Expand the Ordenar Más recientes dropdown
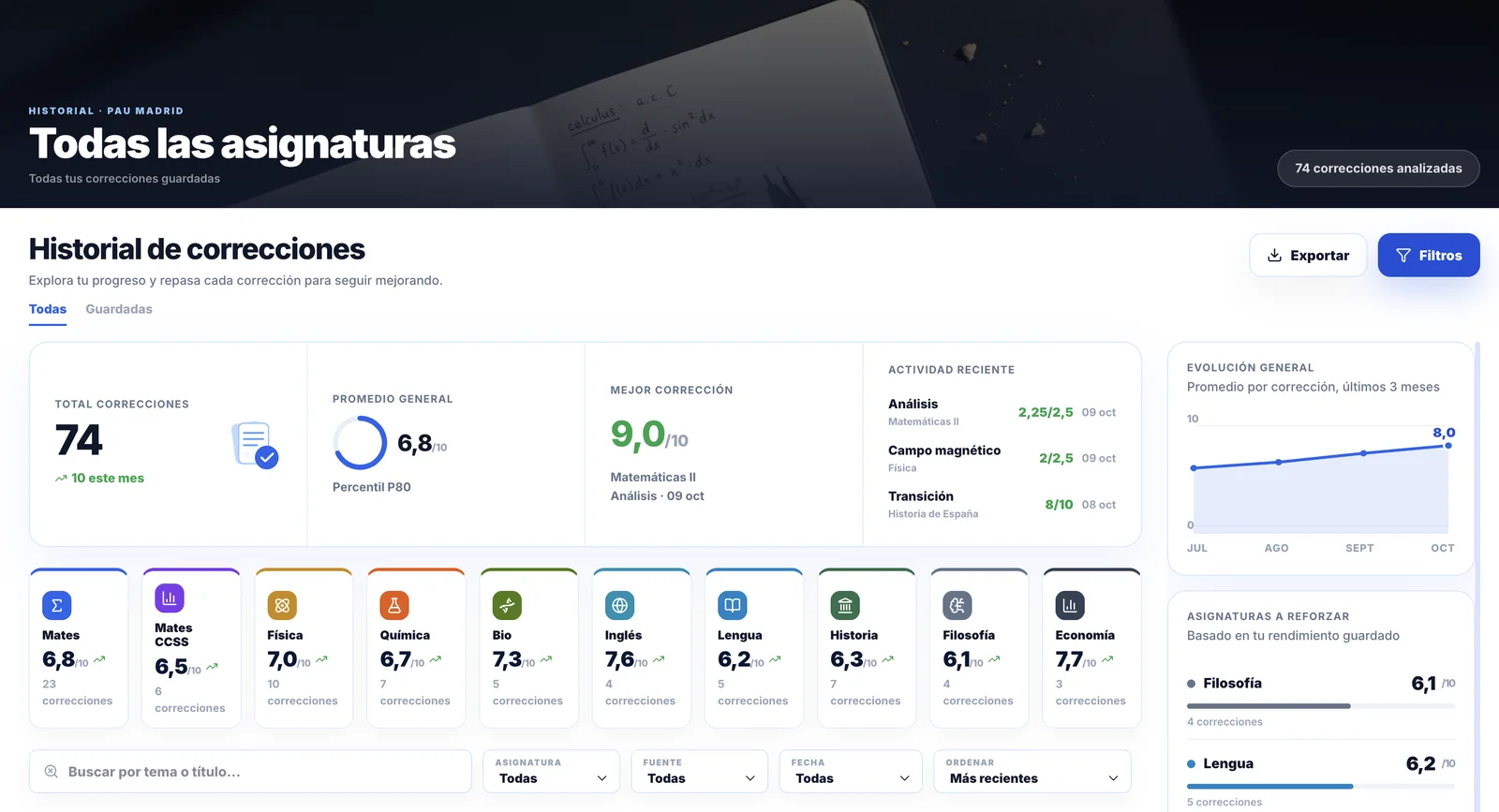This screenshot has width=1499, height=812. 1032,772
